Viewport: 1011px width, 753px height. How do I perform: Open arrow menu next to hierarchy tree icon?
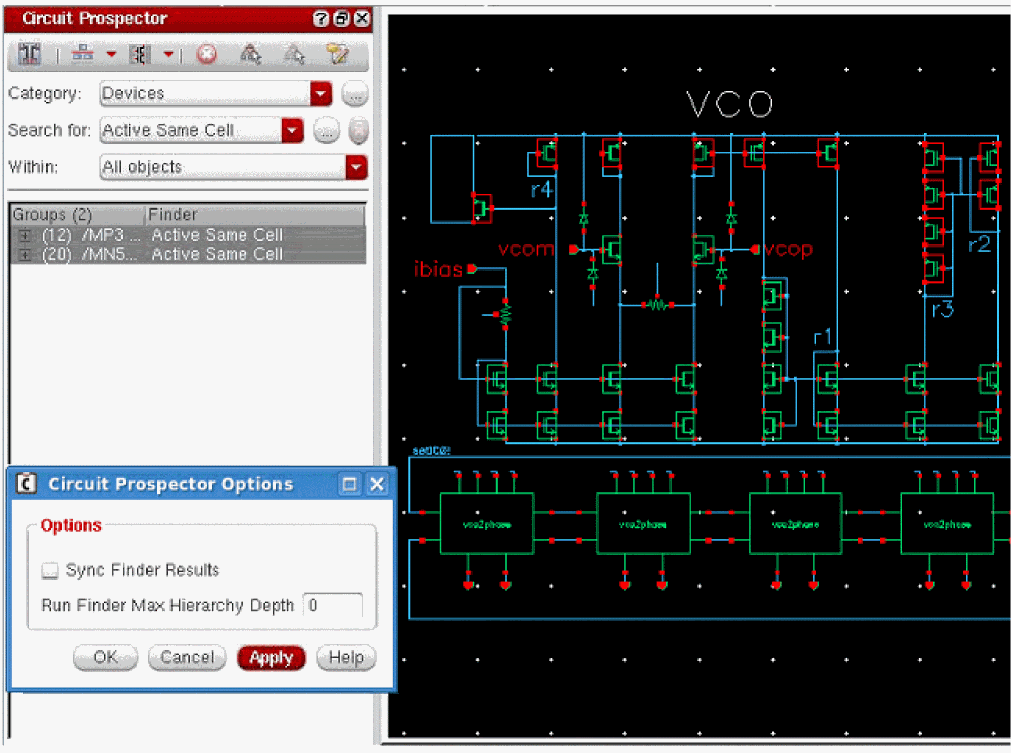click(x=111, y=55)
